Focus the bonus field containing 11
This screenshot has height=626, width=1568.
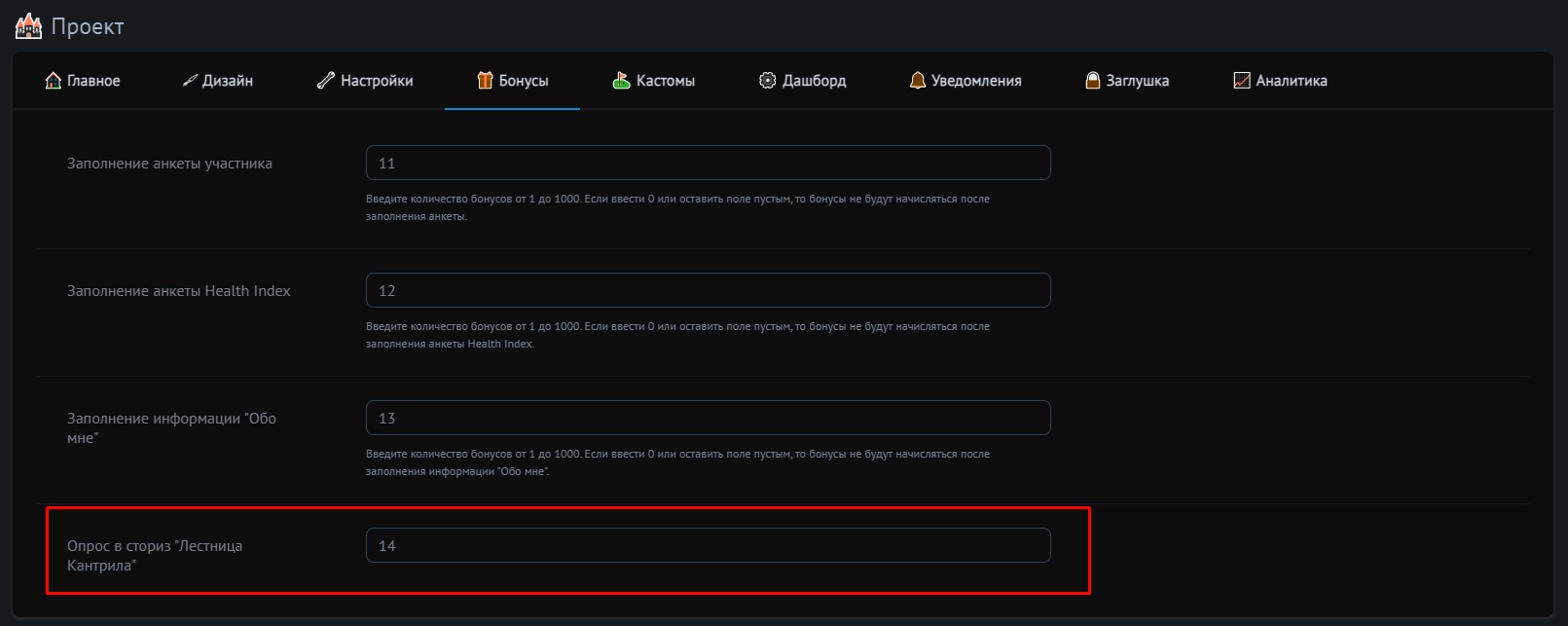[x=708, y=163]
